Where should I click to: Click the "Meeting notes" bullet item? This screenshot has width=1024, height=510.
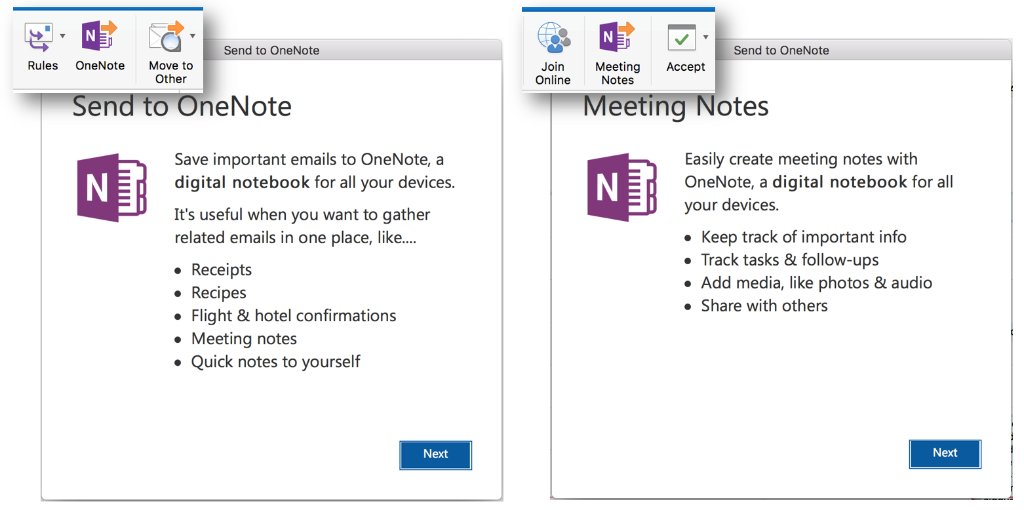tap(244, 338)
